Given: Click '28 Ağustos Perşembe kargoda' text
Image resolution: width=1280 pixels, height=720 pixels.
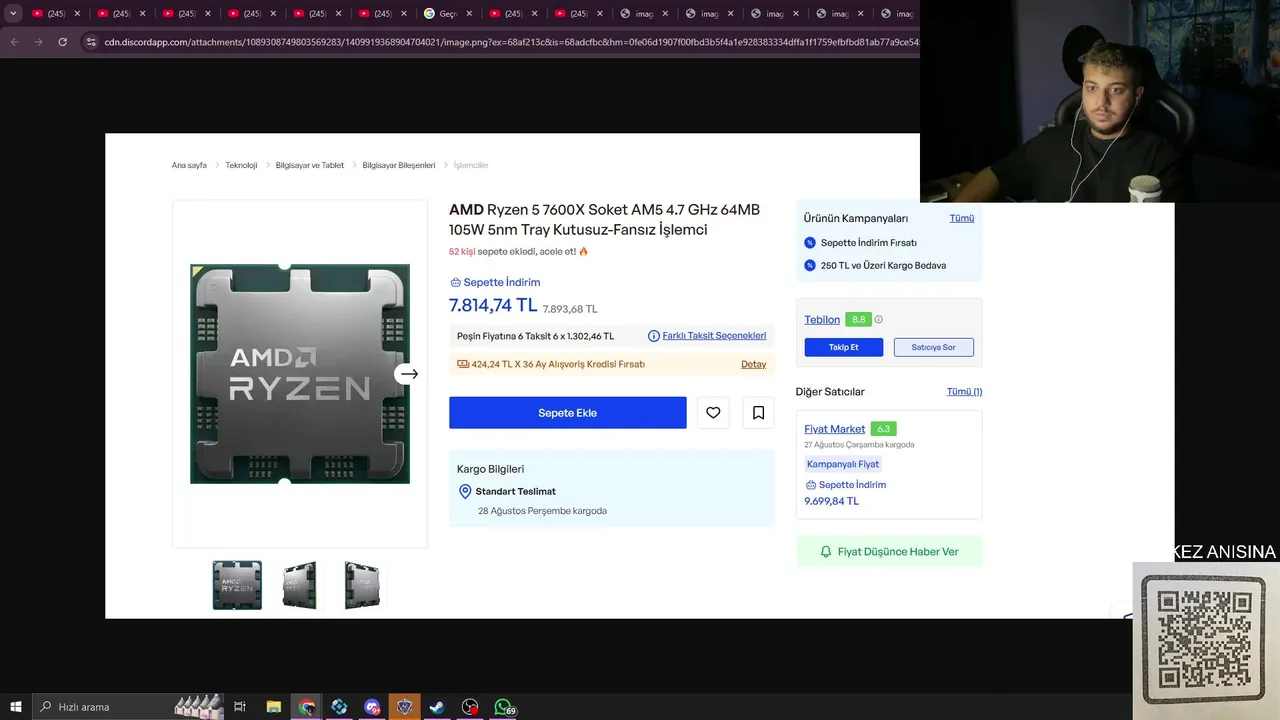Looking at the screenshot, I should click(x=542, y=511).
